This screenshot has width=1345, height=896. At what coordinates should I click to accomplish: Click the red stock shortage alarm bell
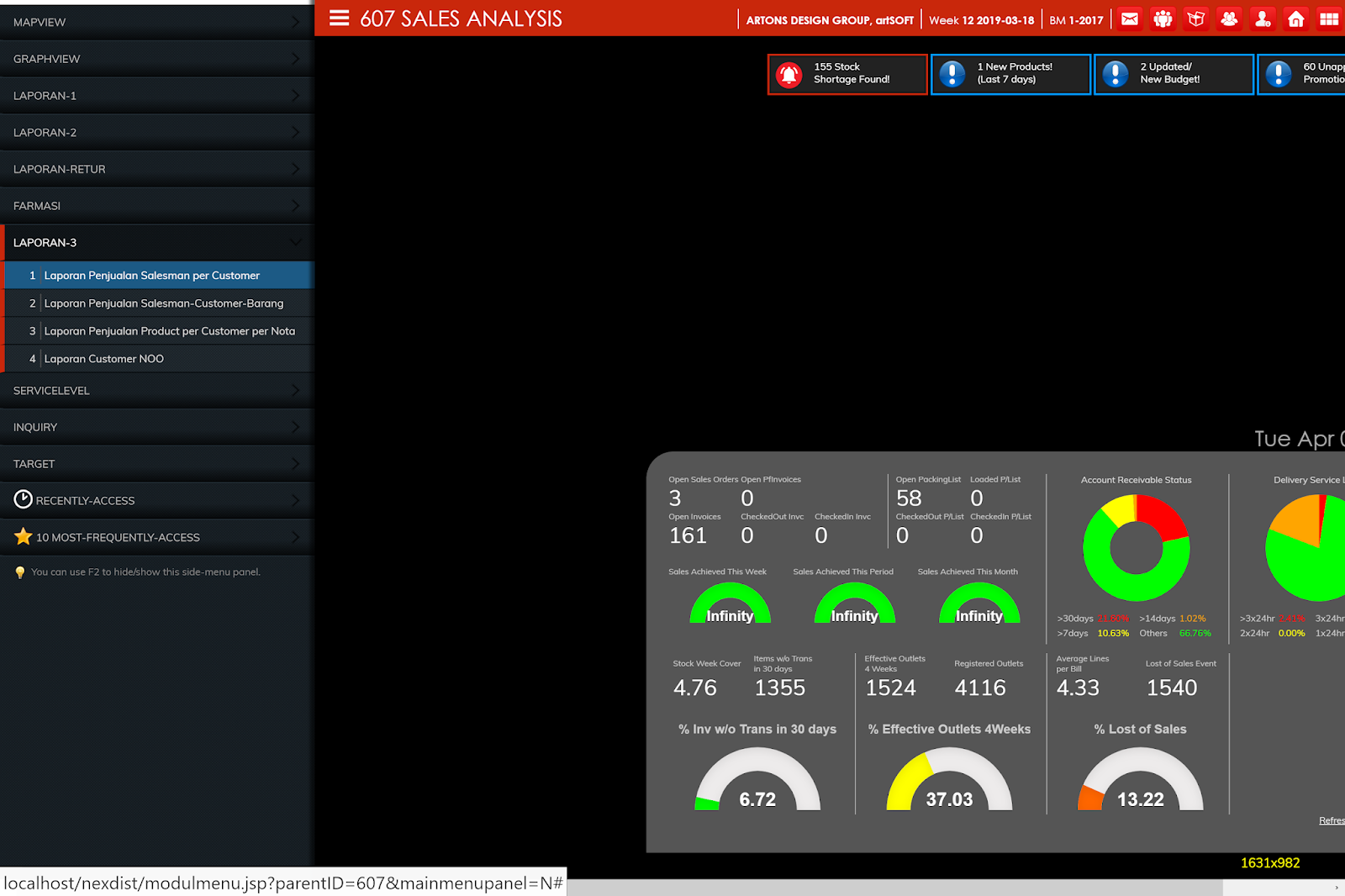pos(789,75)
